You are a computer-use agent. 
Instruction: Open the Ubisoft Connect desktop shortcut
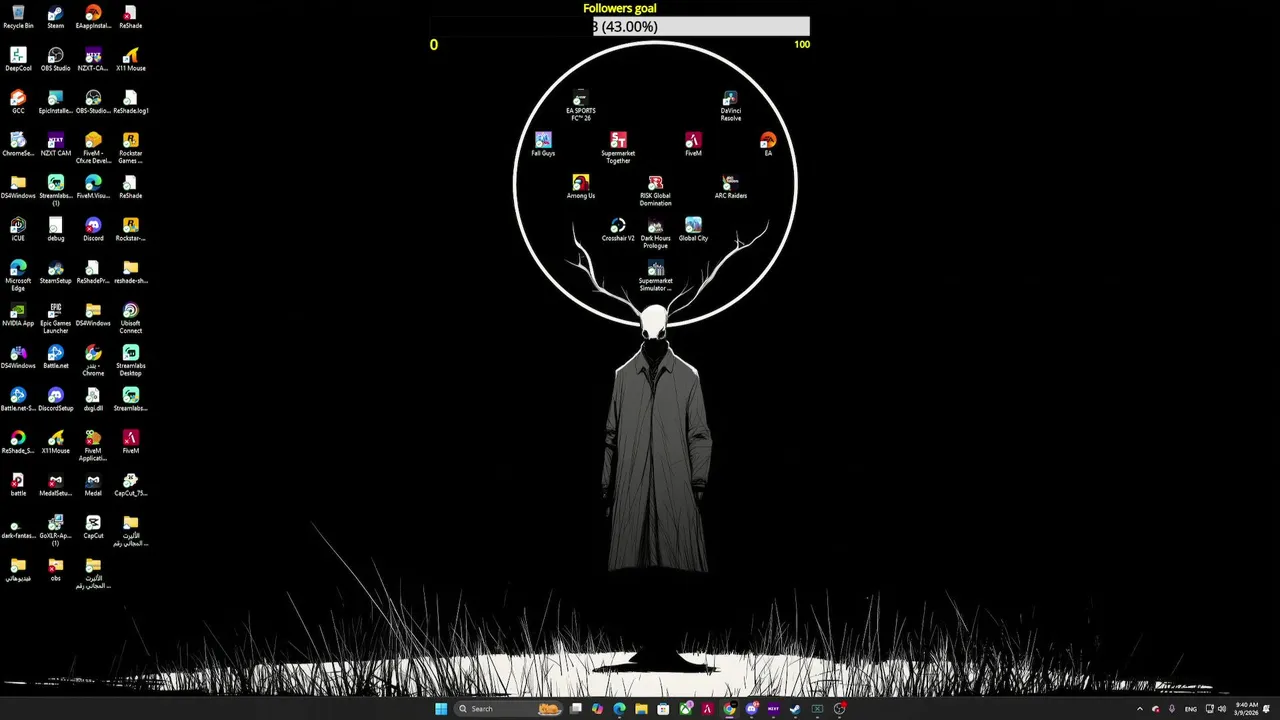coord(131,318)
